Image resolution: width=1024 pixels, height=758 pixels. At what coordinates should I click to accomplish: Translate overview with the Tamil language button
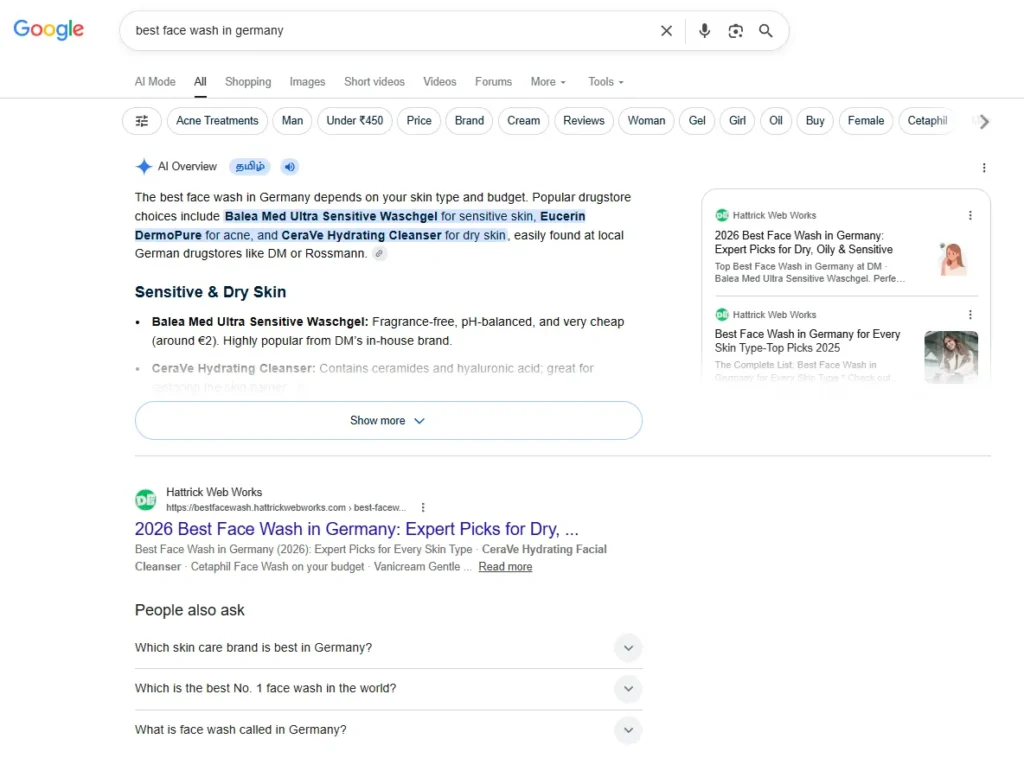[x=250, y=166]
